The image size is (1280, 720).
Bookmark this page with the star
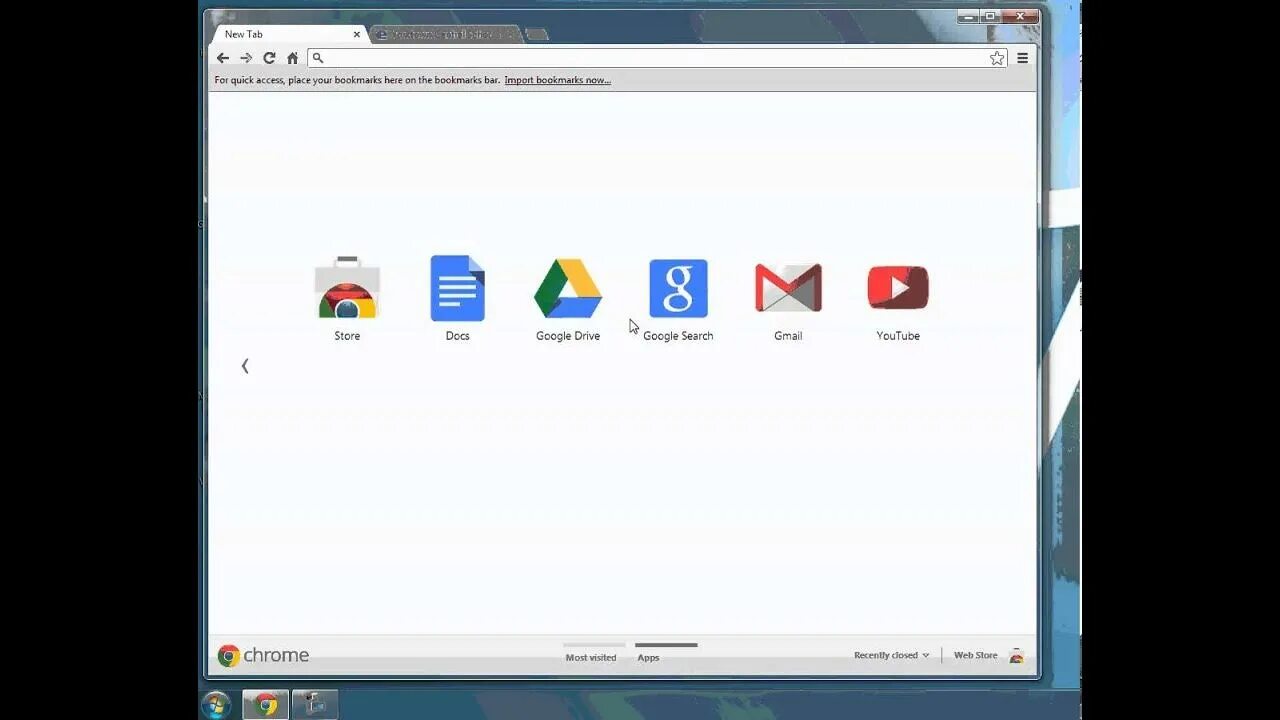tap(997, 58)
